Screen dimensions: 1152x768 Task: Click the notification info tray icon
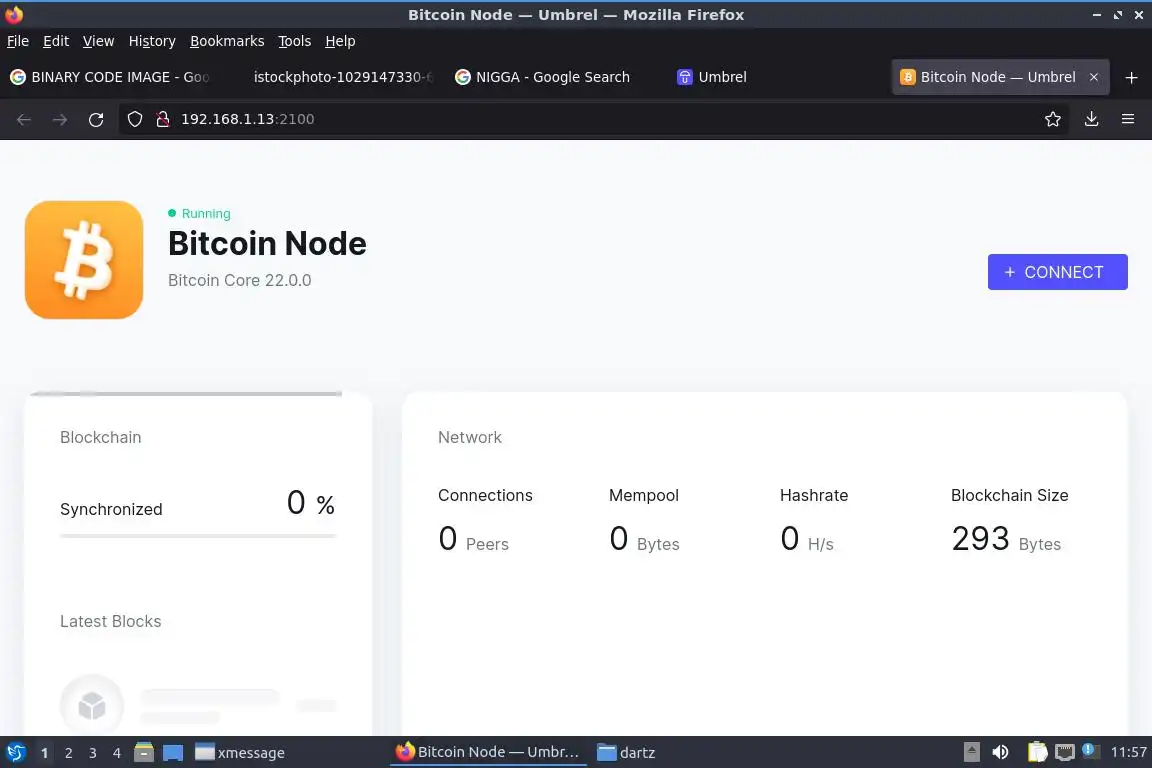click(x=1090, y=750)
